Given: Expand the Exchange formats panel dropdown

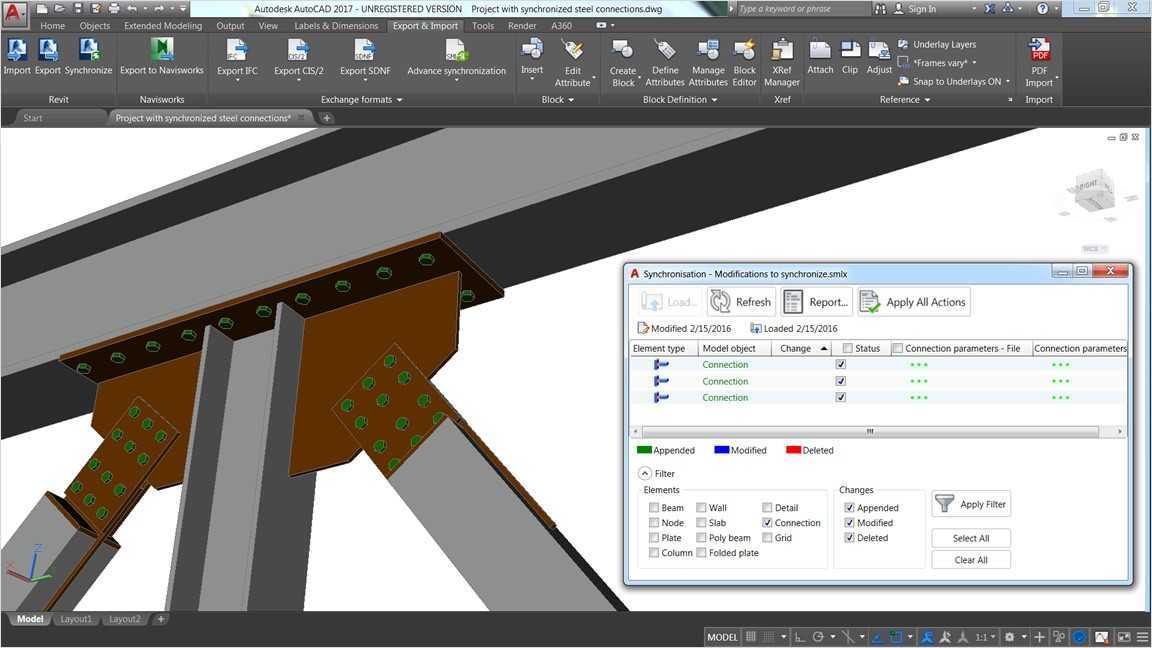Looking at the screenshot, I should tap(400, 100).
